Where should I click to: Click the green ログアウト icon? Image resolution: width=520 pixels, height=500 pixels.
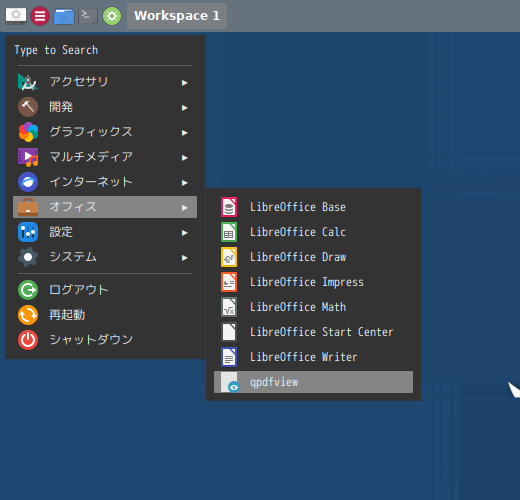pos(28,290)
